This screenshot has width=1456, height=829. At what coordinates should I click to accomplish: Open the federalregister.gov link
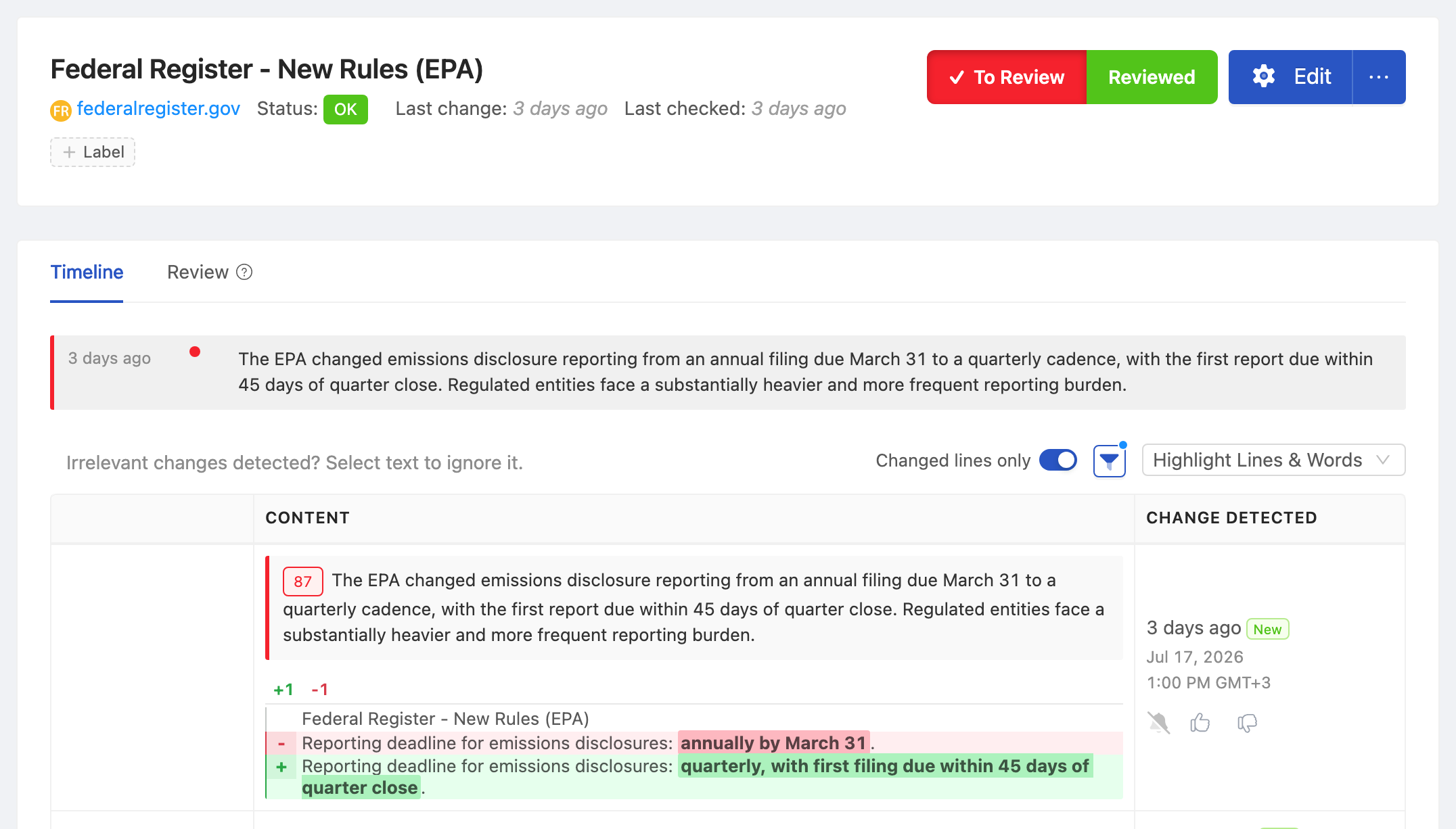point(158,109)
